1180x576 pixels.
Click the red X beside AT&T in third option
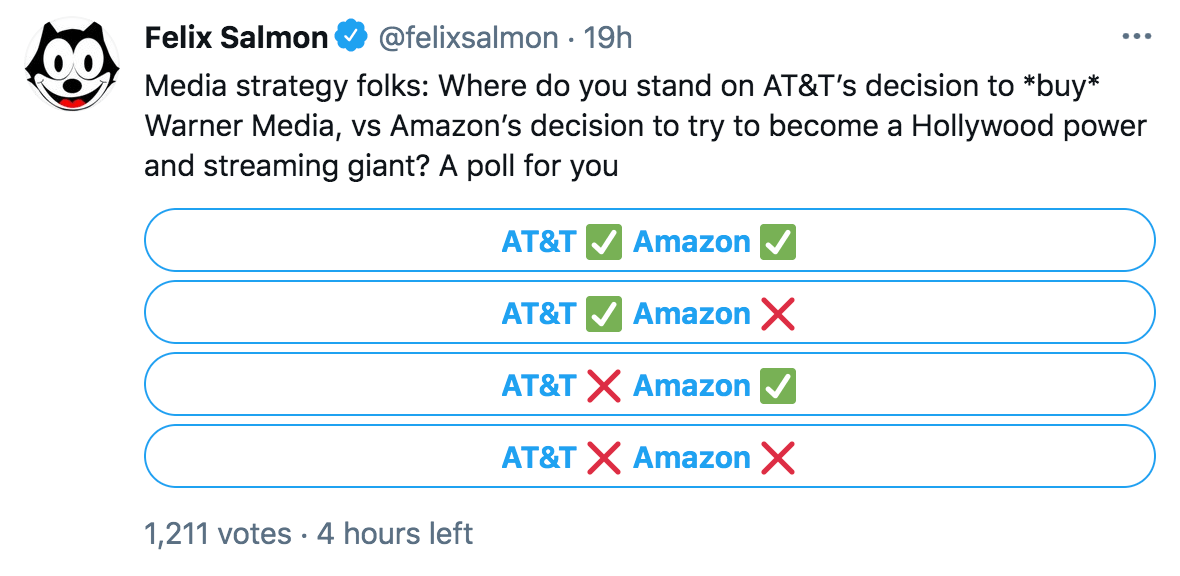(x=604, y=385)
